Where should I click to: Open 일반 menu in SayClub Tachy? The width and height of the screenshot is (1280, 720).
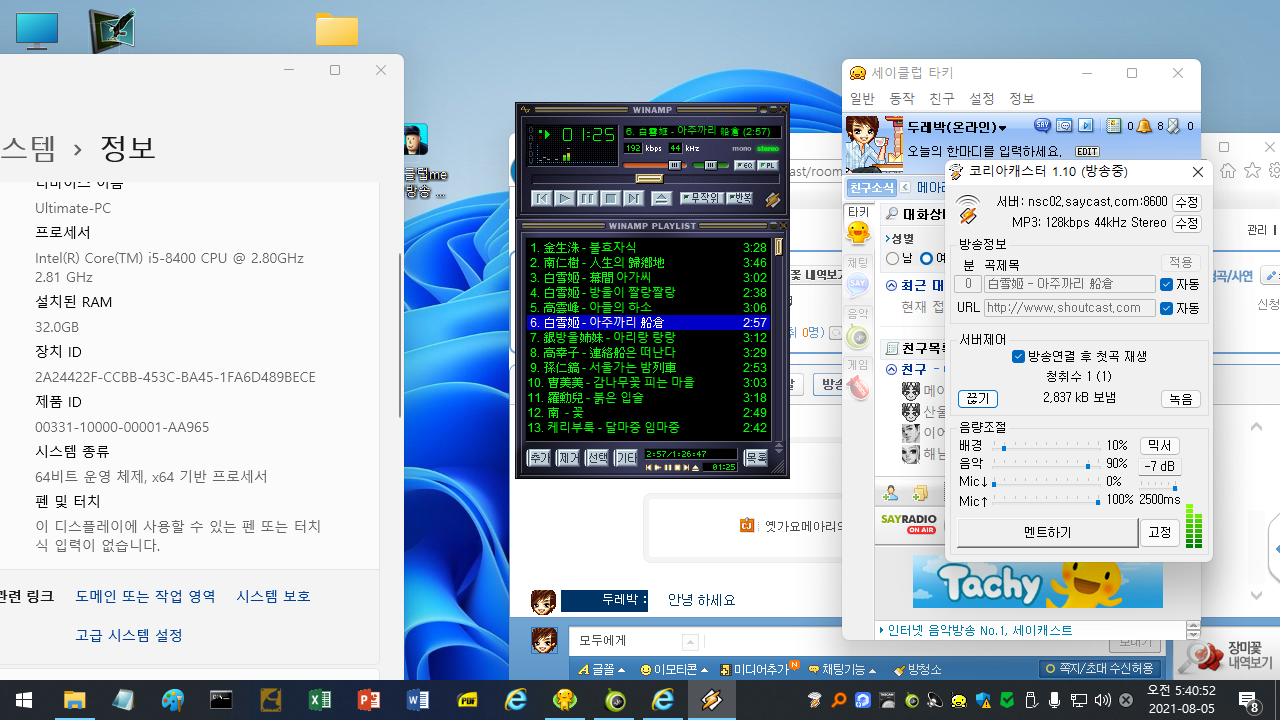click(862, 99)
